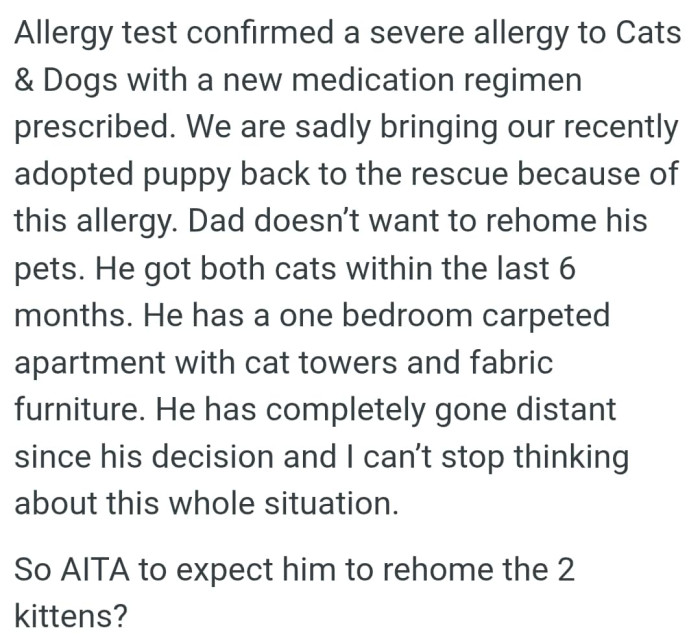Screen dimensions: 700x637
Task: Click the word "furniture."
Action: 79,410
